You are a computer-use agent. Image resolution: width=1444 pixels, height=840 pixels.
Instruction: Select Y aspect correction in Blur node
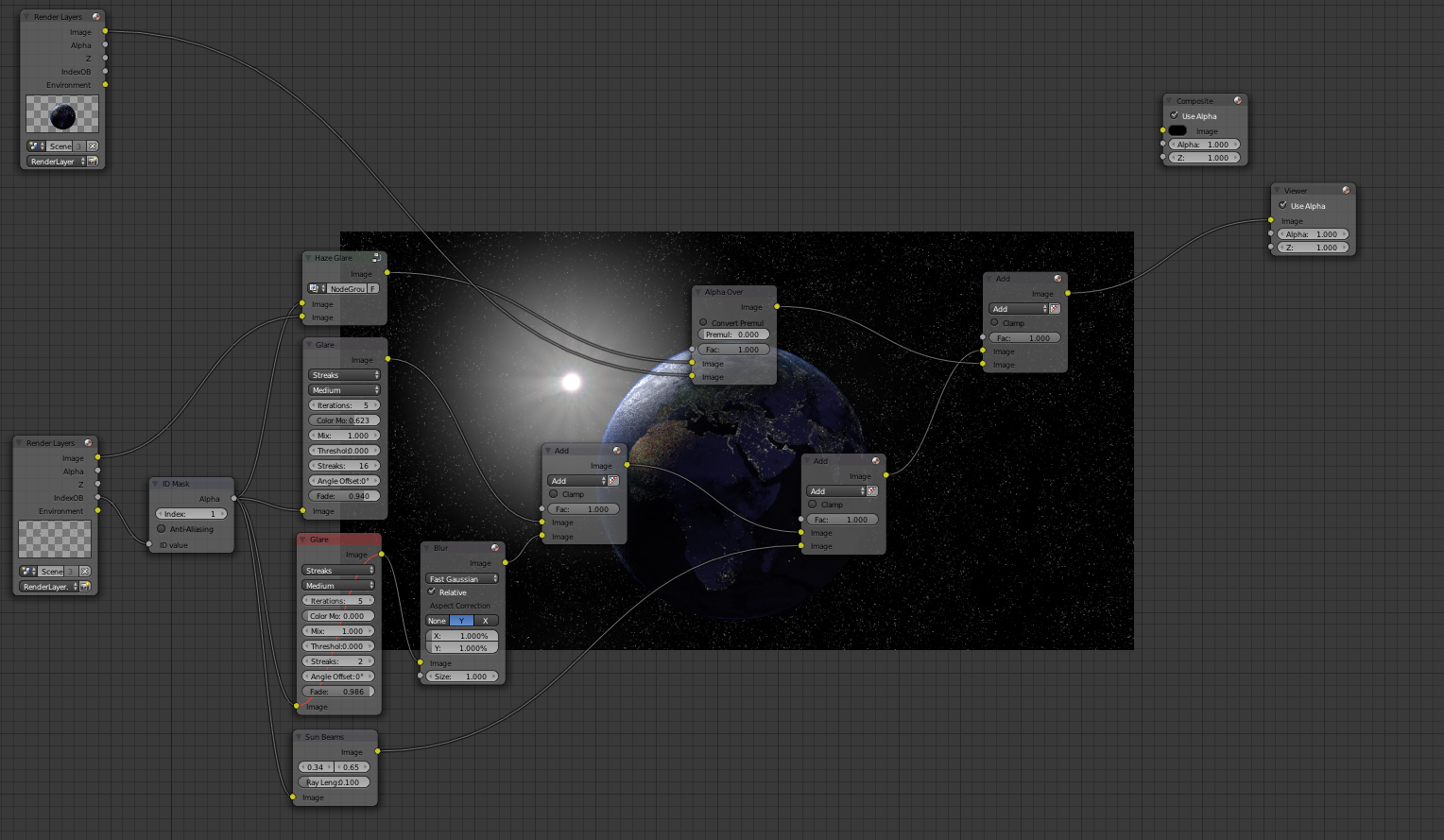point(461,621)
